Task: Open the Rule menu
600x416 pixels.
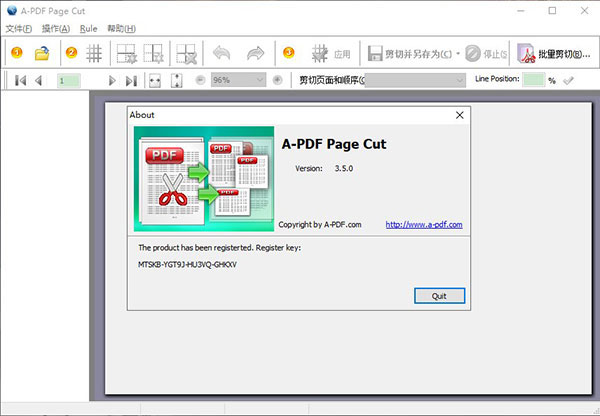Action: pos(88,28)
